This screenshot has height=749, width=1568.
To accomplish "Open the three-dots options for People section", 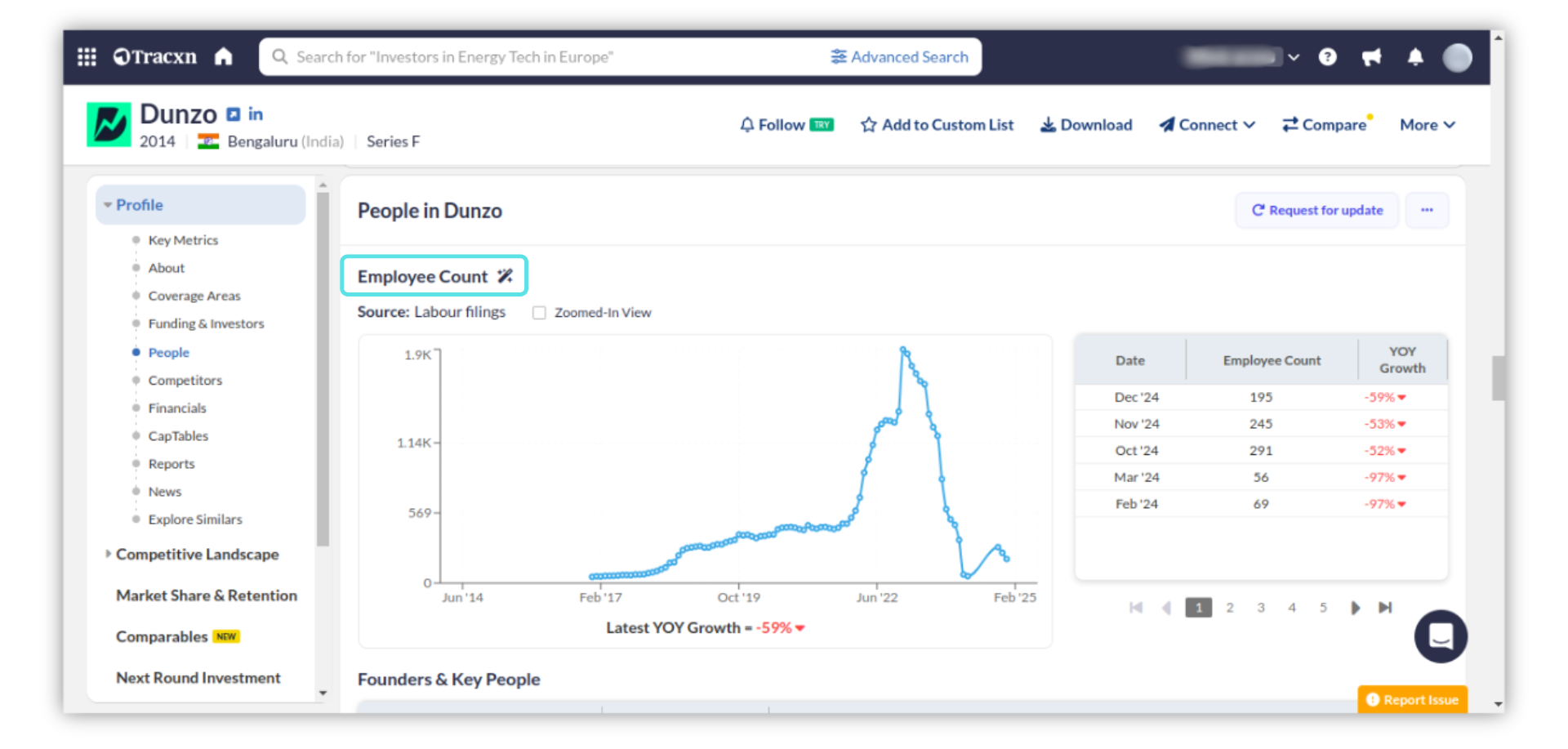I will (x=1427, y=210).
